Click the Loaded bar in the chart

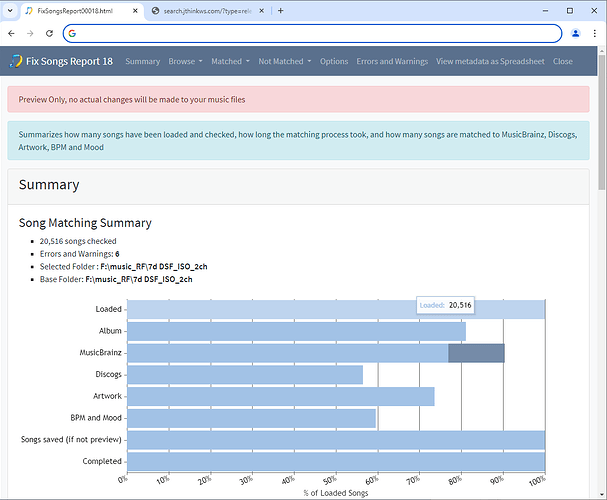pos(336,309)
